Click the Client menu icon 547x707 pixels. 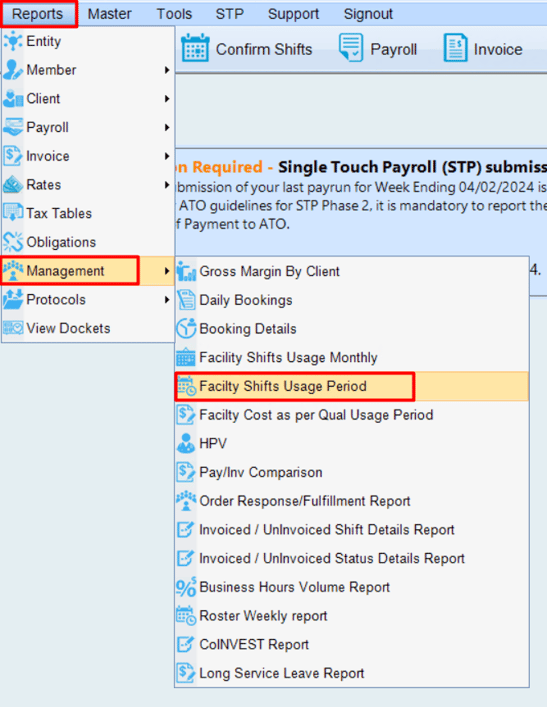[x=13, y=98]
